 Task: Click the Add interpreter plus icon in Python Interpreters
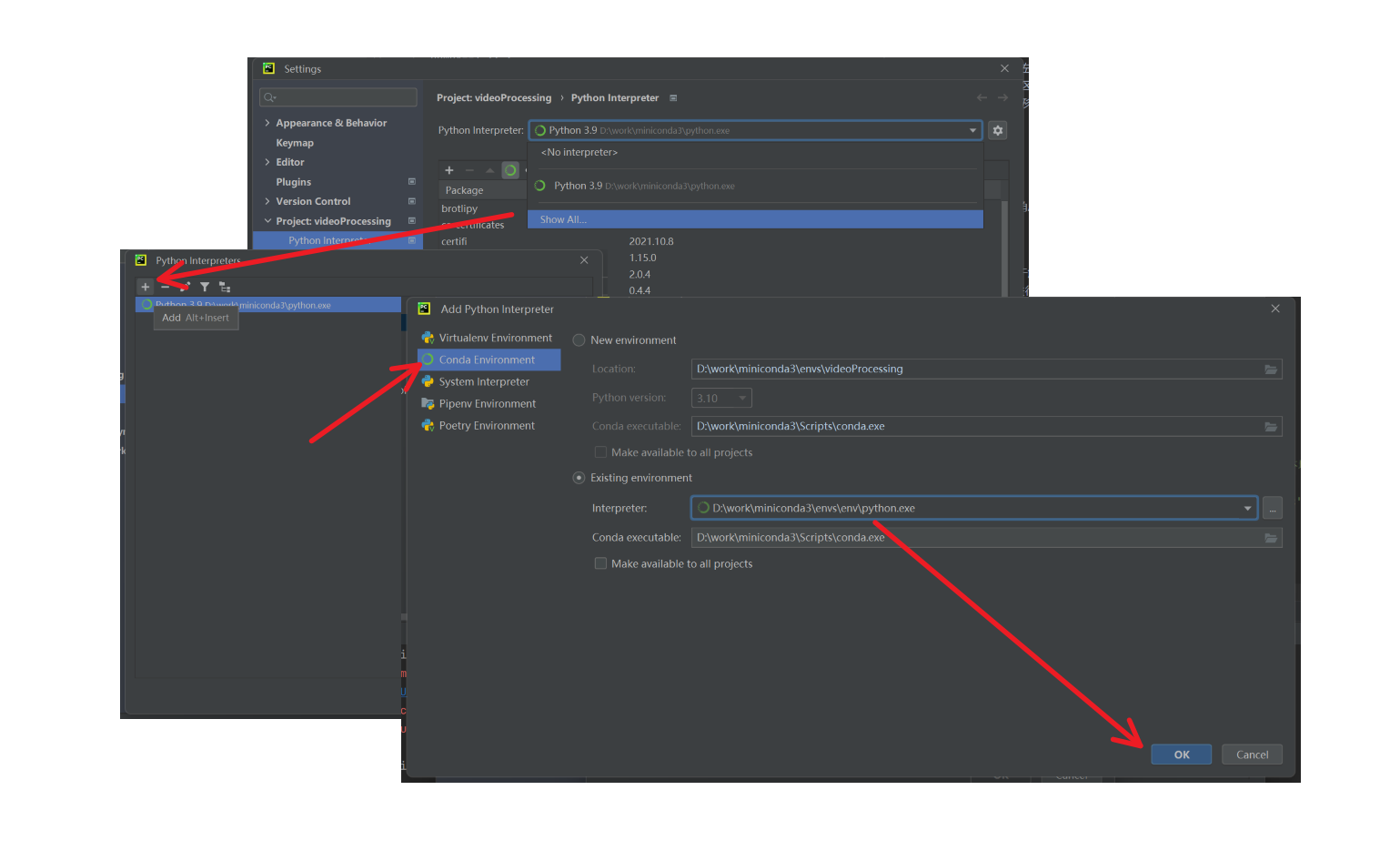point(145,287)
